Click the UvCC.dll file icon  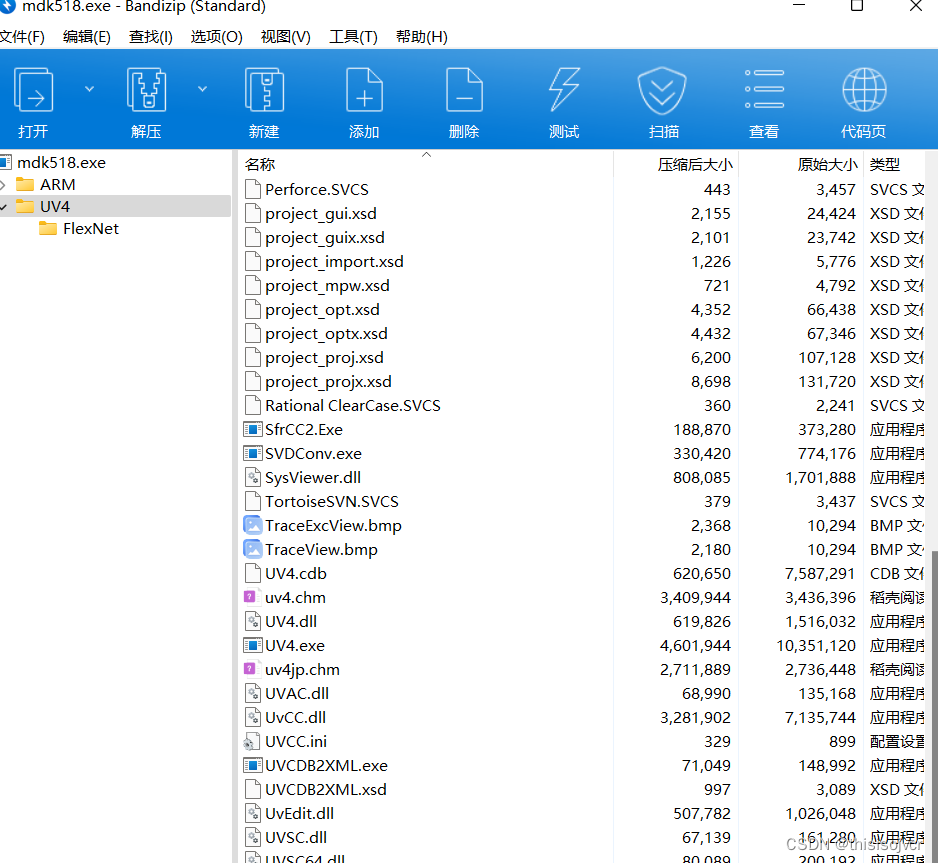coord(253,717)
